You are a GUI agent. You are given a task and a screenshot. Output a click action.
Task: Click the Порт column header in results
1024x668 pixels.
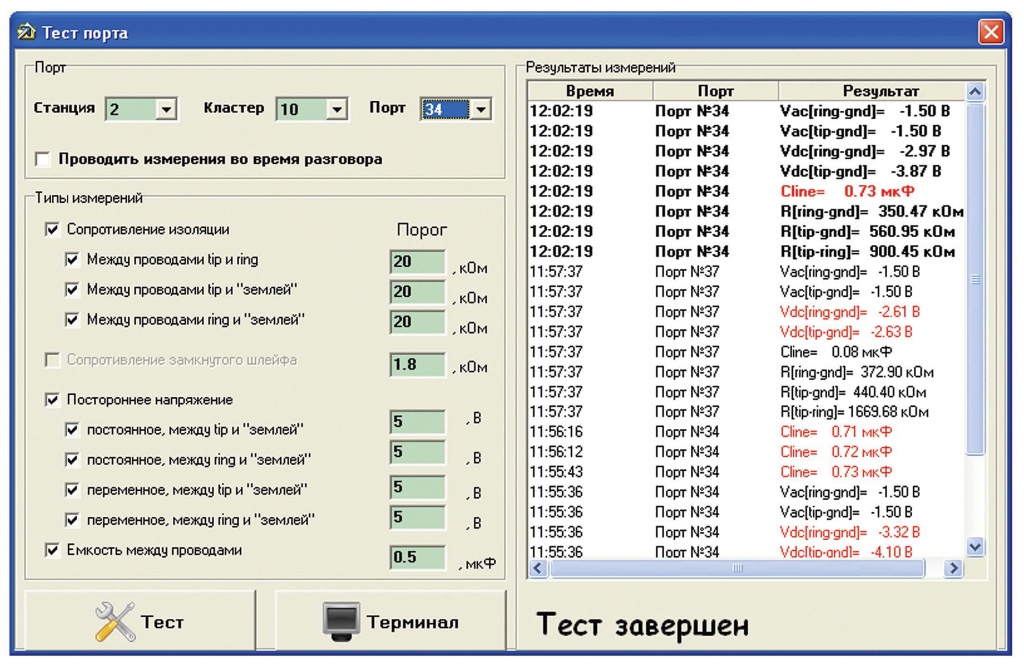tap(716, 91)
